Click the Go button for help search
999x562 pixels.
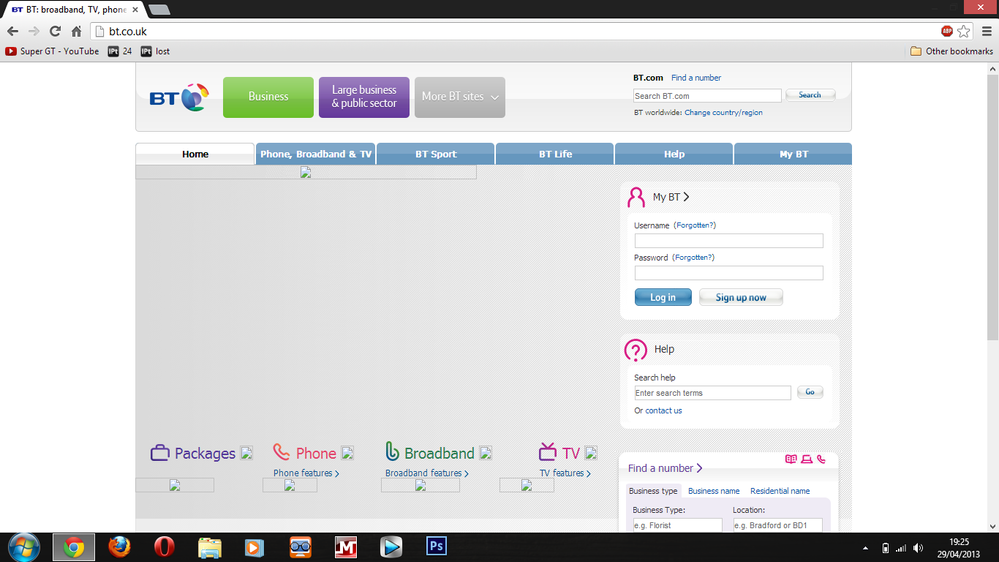[810, 392]
